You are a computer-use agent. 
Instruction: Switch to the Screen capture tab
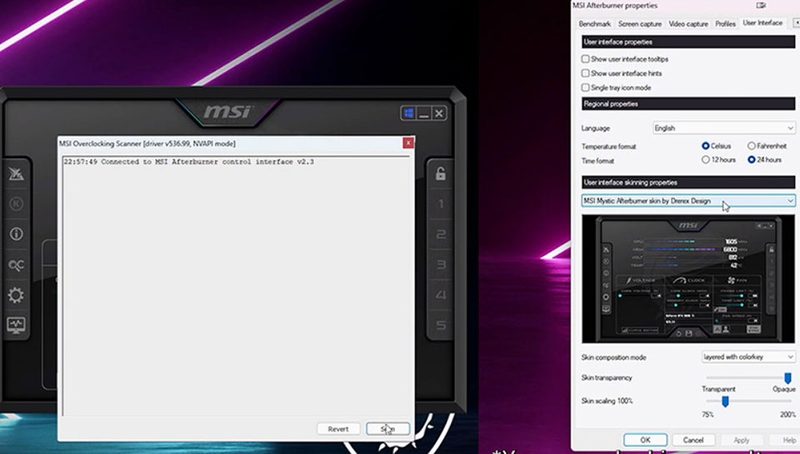640,24
